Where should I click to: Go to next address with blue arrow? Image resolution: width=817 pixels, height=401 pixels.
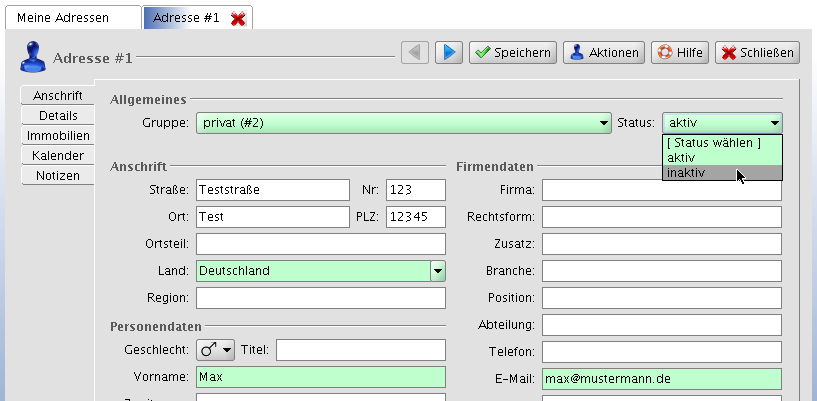coord(448,53)
